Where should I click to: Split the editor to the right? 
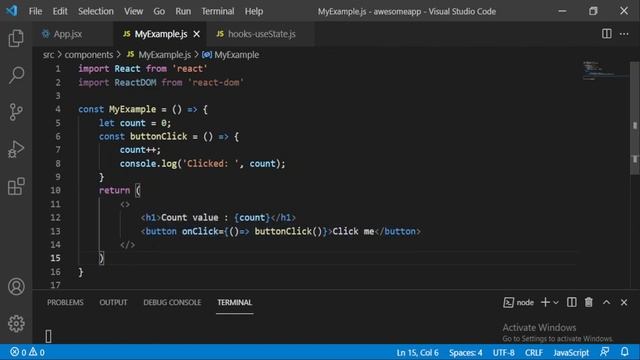pyautogui.click(x=607, y=34)
